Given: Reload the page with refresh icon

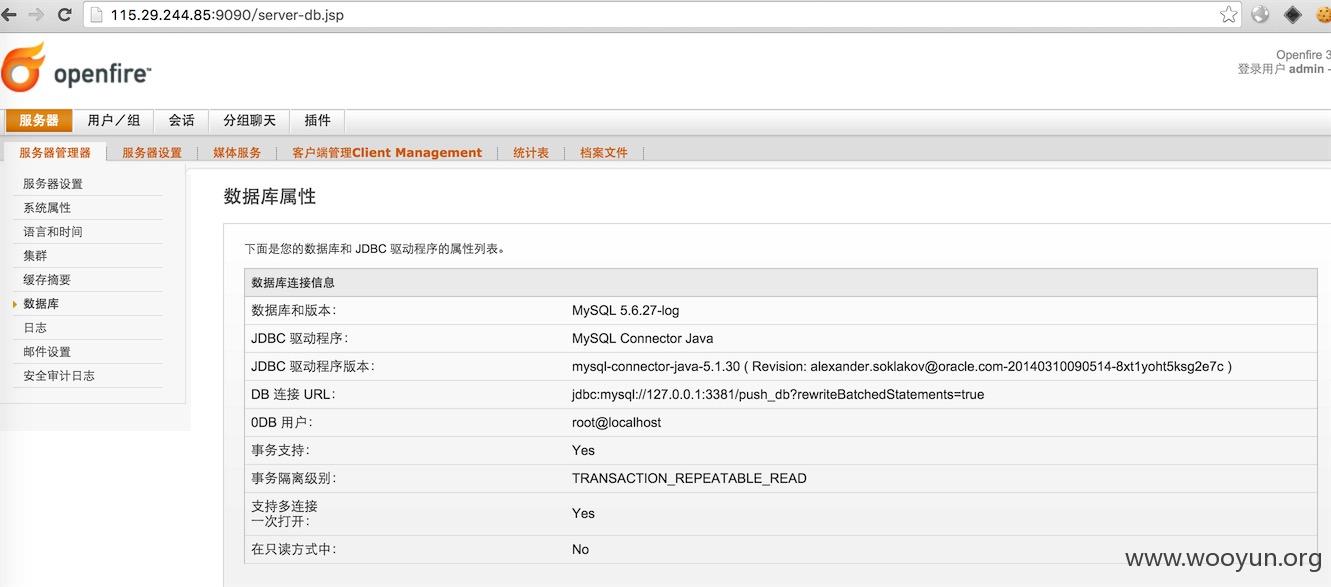Looking at the screenshot, I should pos(65,15).
